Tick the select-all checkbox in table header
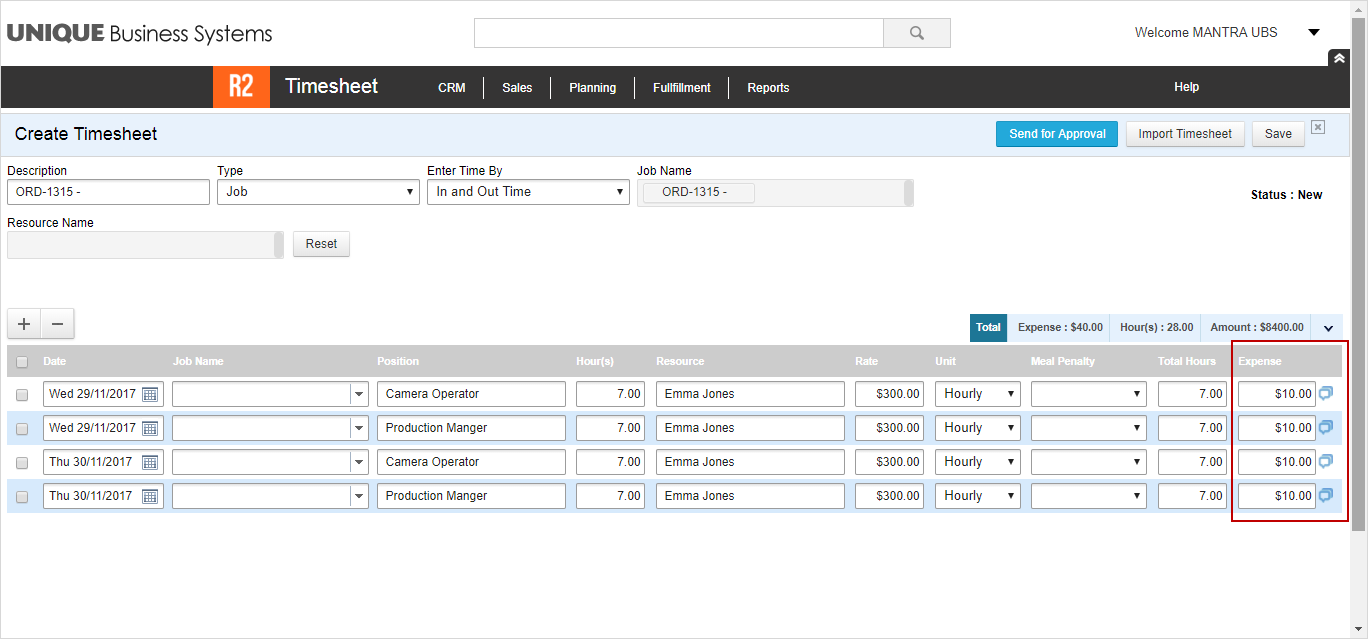Viewport: 1368px width, 639px height. (x=22, y=362)
